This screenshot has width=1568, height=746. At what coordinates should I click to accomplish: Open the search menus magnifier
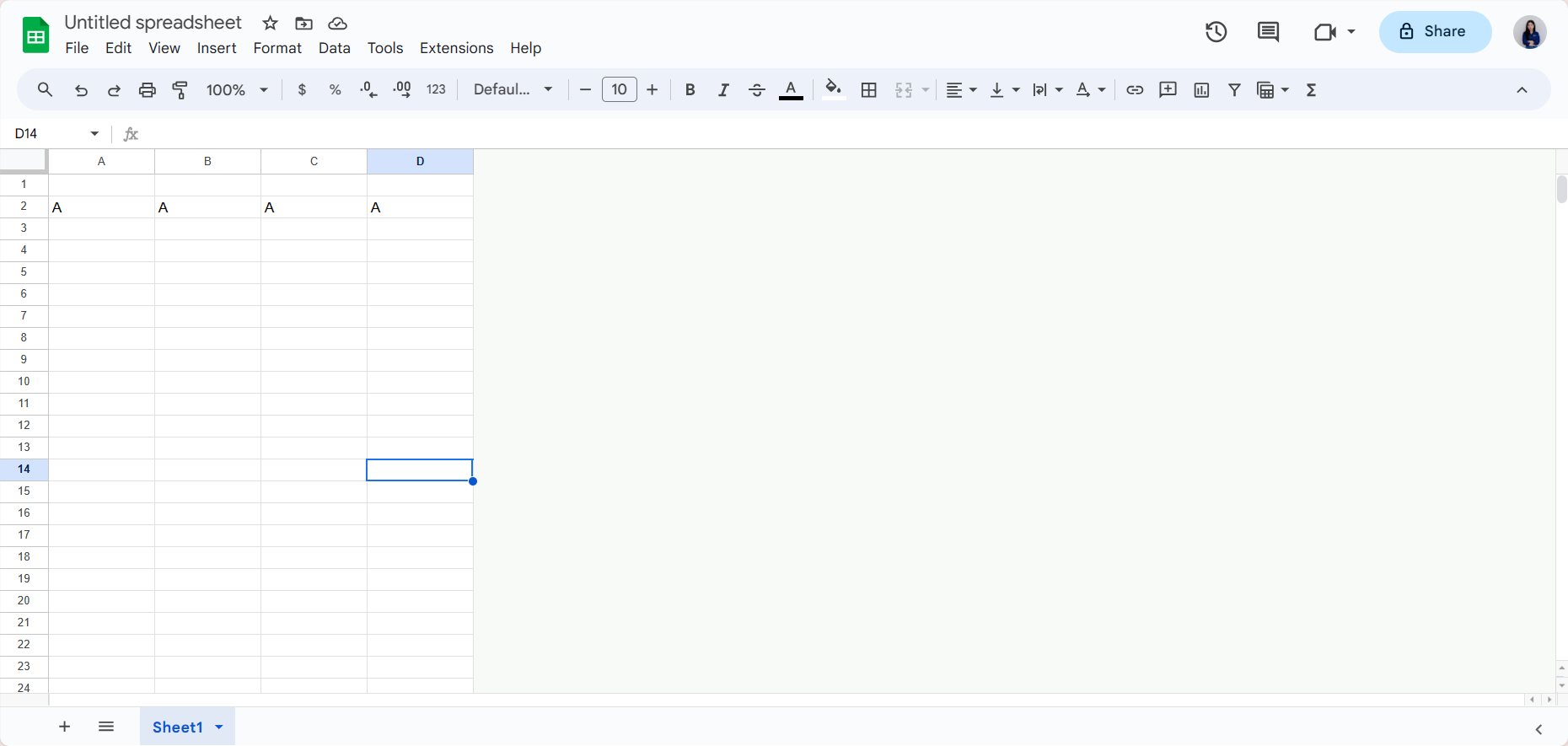pyautogui.click(x=46, y=89)
